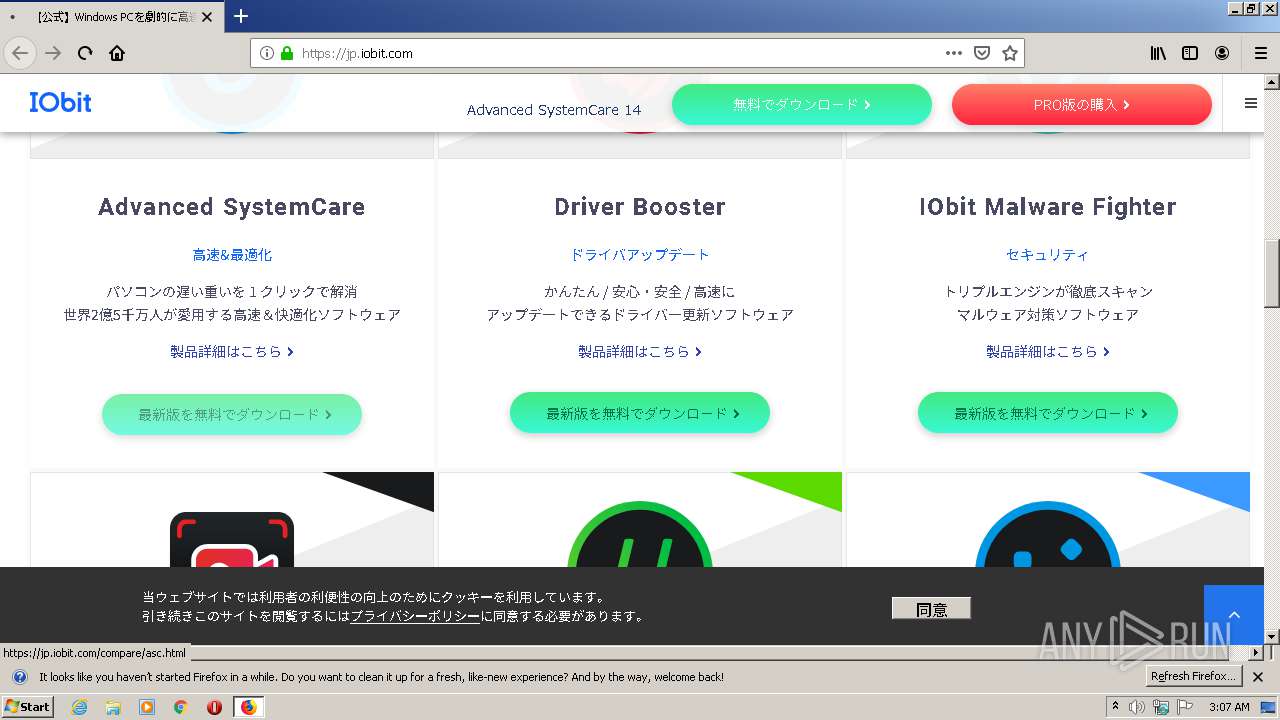Open Windows Explorer folder on taskbar
This screenshot has width=1280, height=720.
point(113,707)
